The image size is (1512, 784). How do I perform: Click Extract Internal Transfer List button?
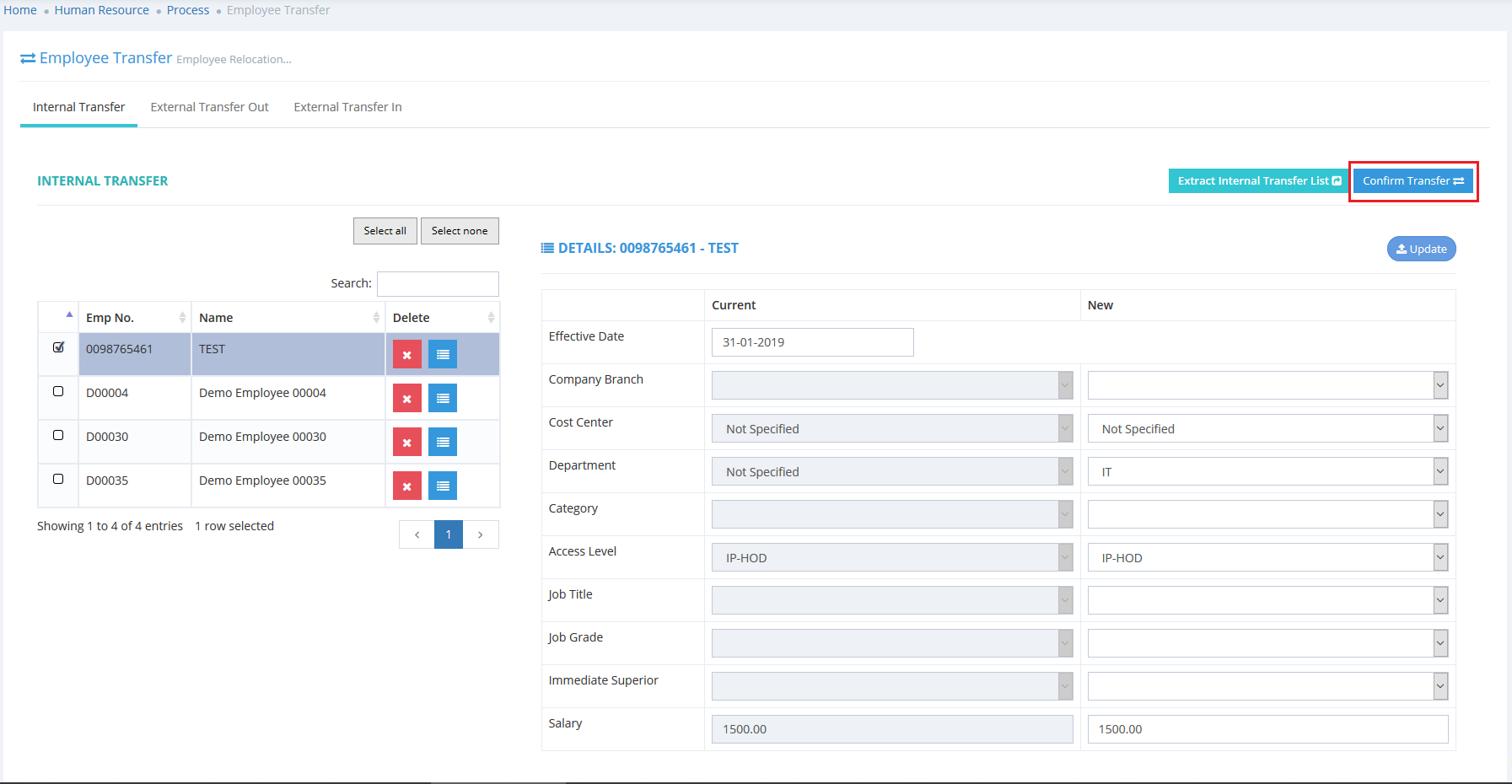pos(1258,181)
